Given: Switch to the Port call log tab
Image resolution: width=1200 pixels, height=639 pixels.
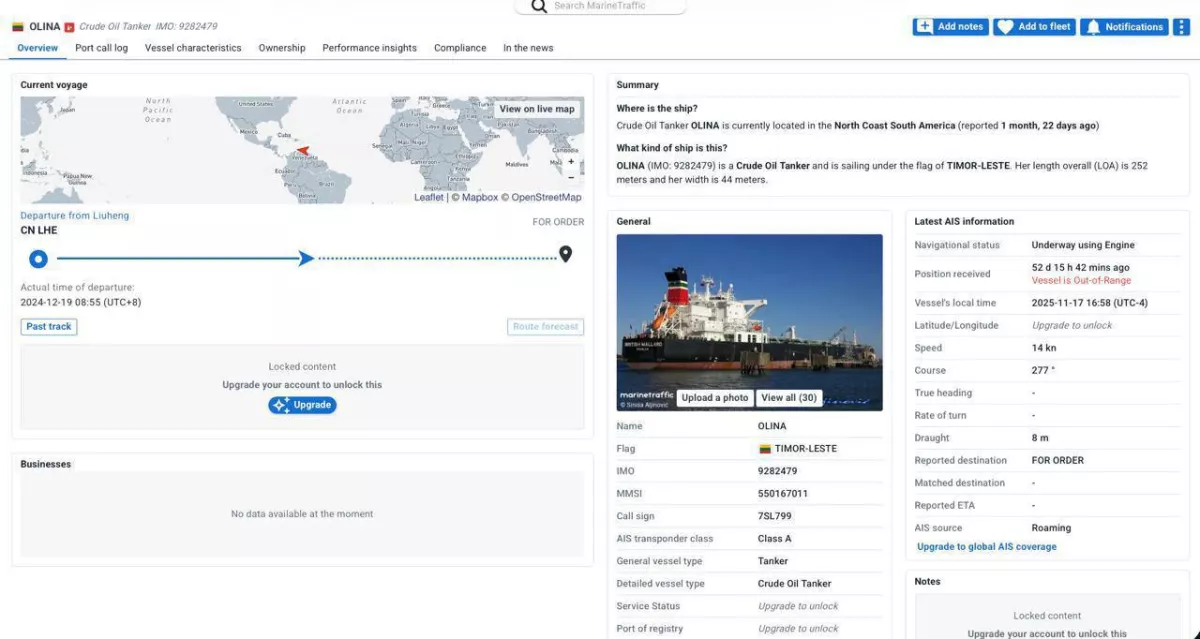Looking at the screenshot, I should pos(101,48).
